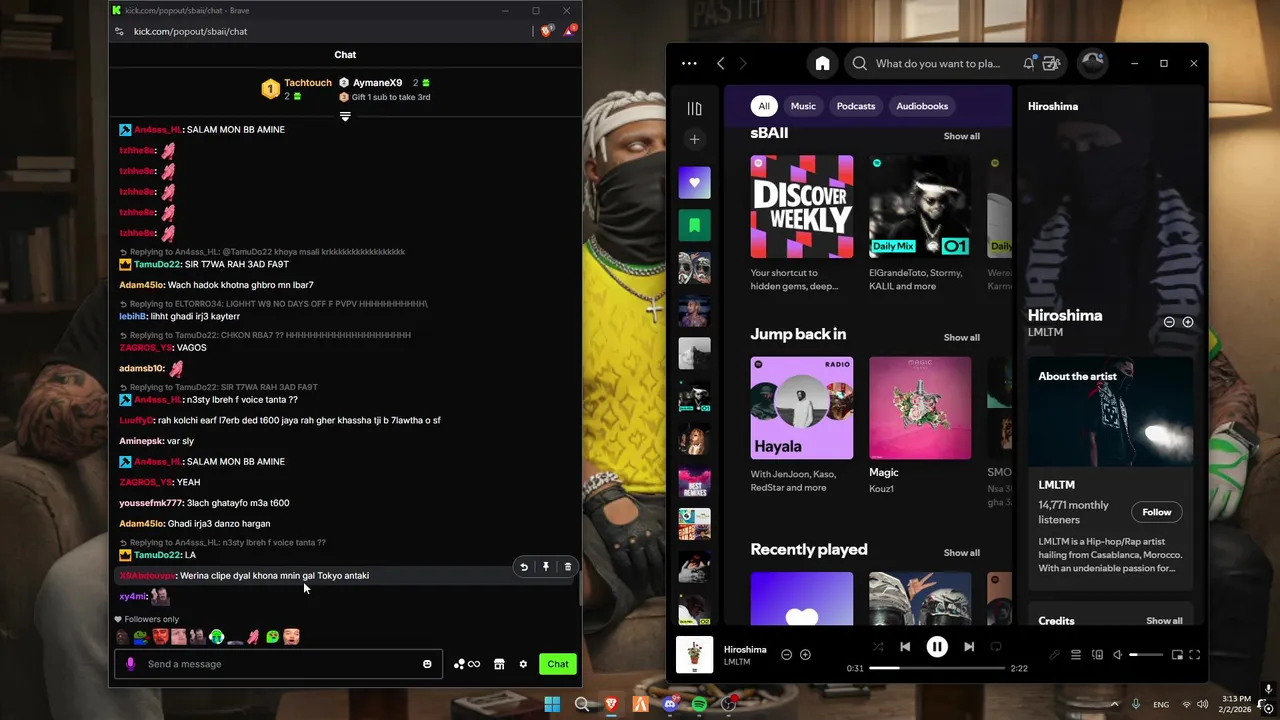
Task: Expand hidden system tray icons
Action: pos(1114,704)
